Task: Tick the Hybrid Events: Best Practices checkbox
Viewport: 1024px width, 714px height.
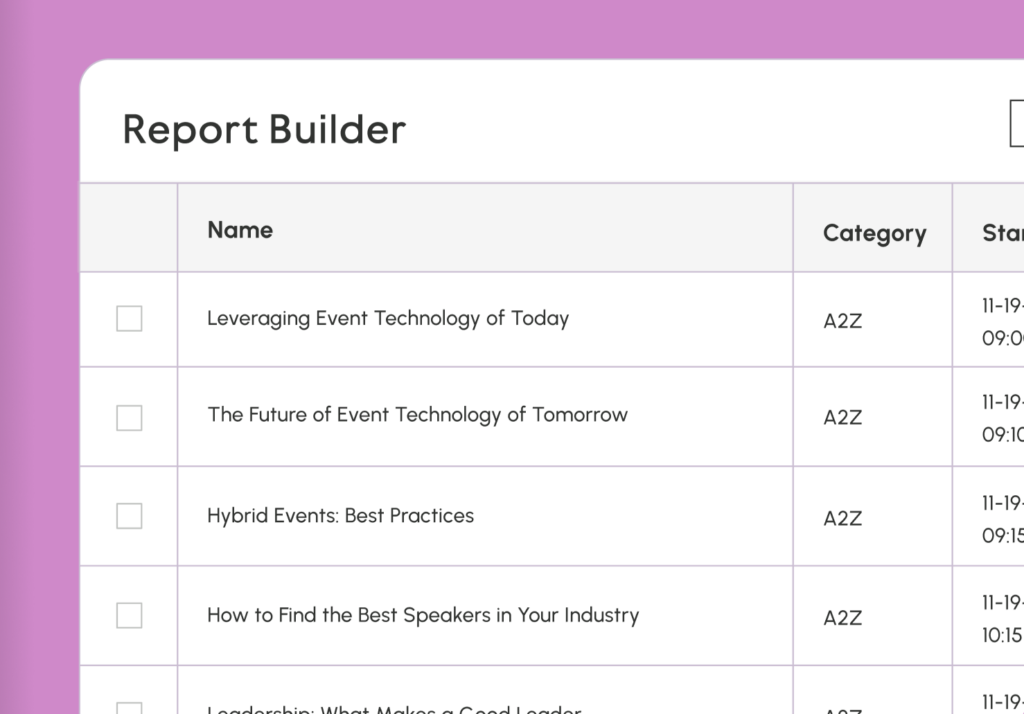Action: point(129,516)
